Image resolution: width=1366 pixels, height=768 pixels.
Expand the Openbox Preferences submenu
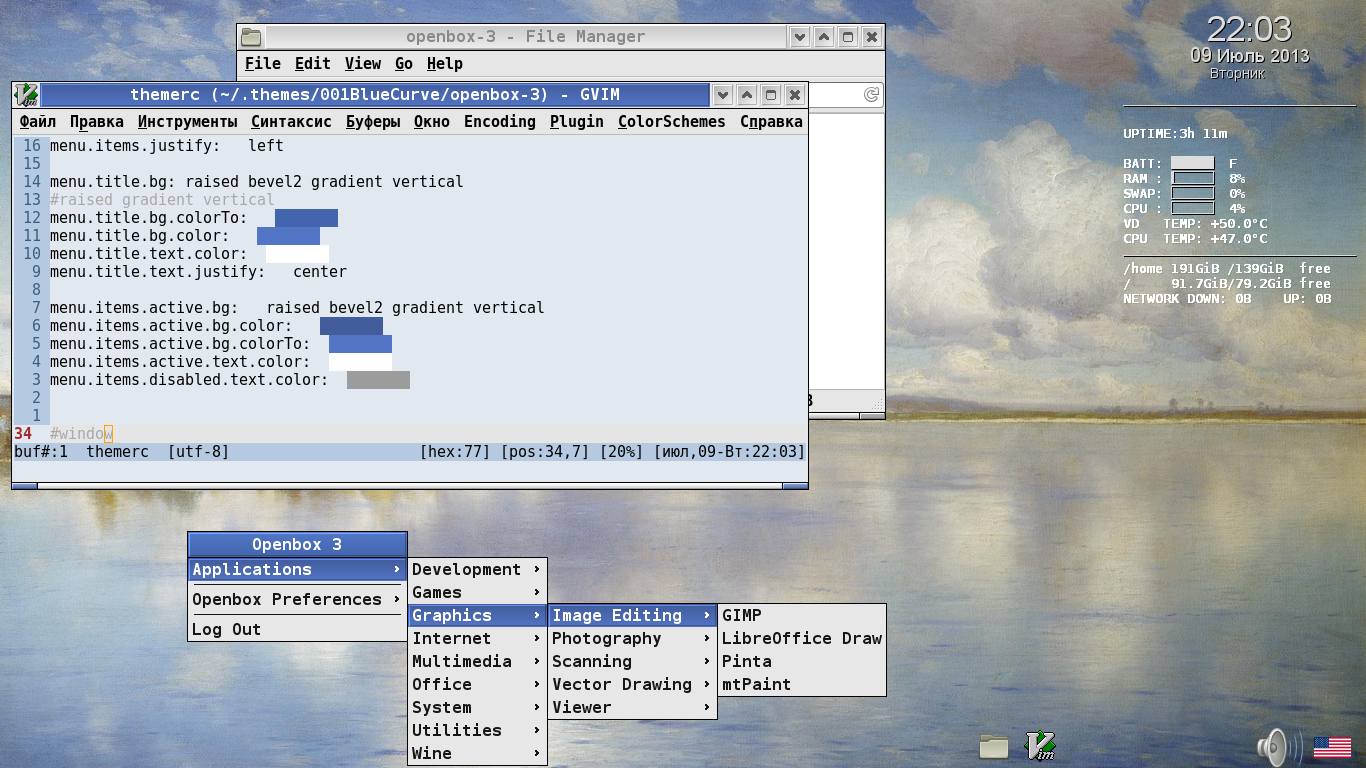297,600
